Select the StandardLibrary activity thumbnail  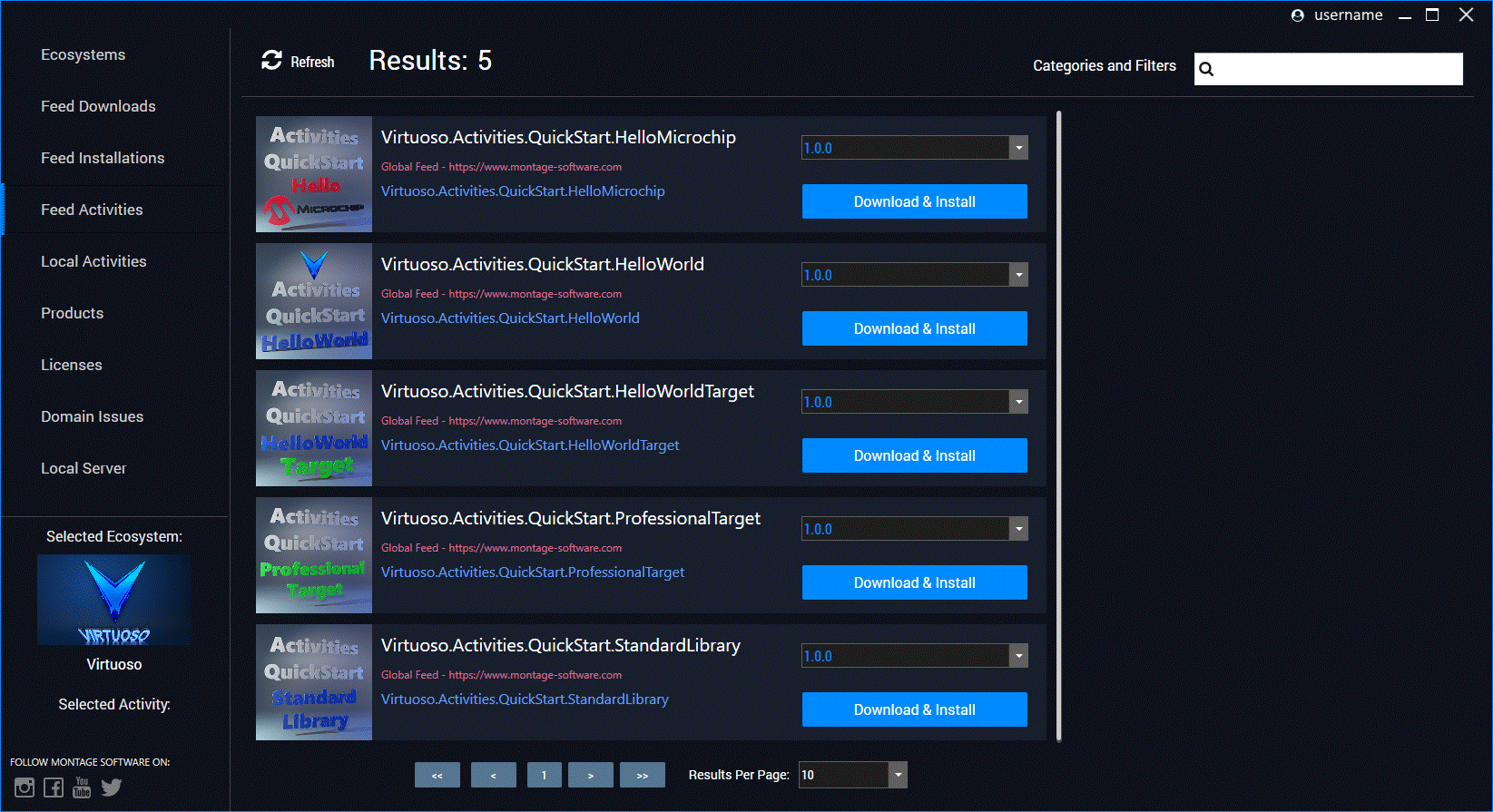(314, 682)
